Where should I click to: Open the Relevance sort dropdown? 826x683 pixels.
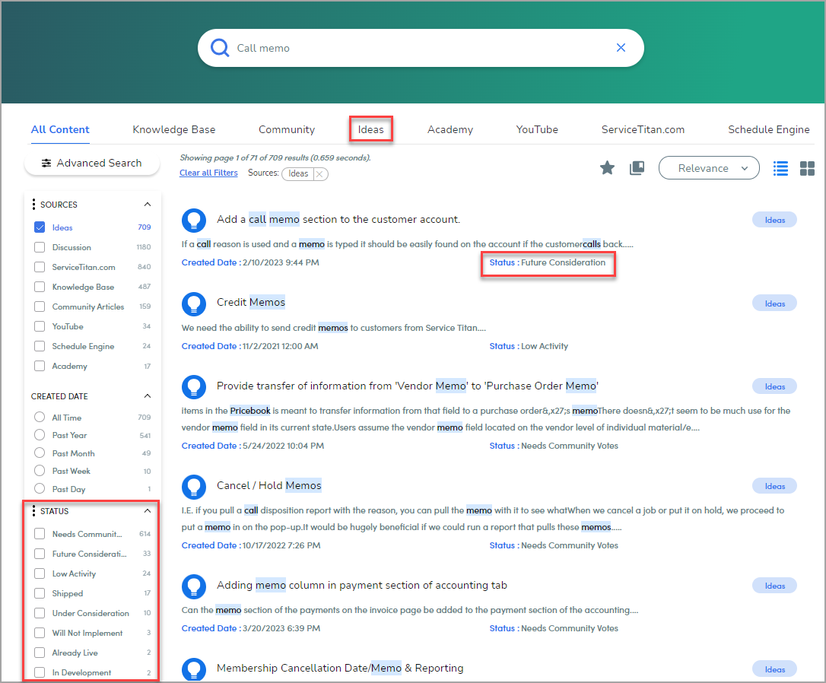pyautogui.click(x=708, y=168)
